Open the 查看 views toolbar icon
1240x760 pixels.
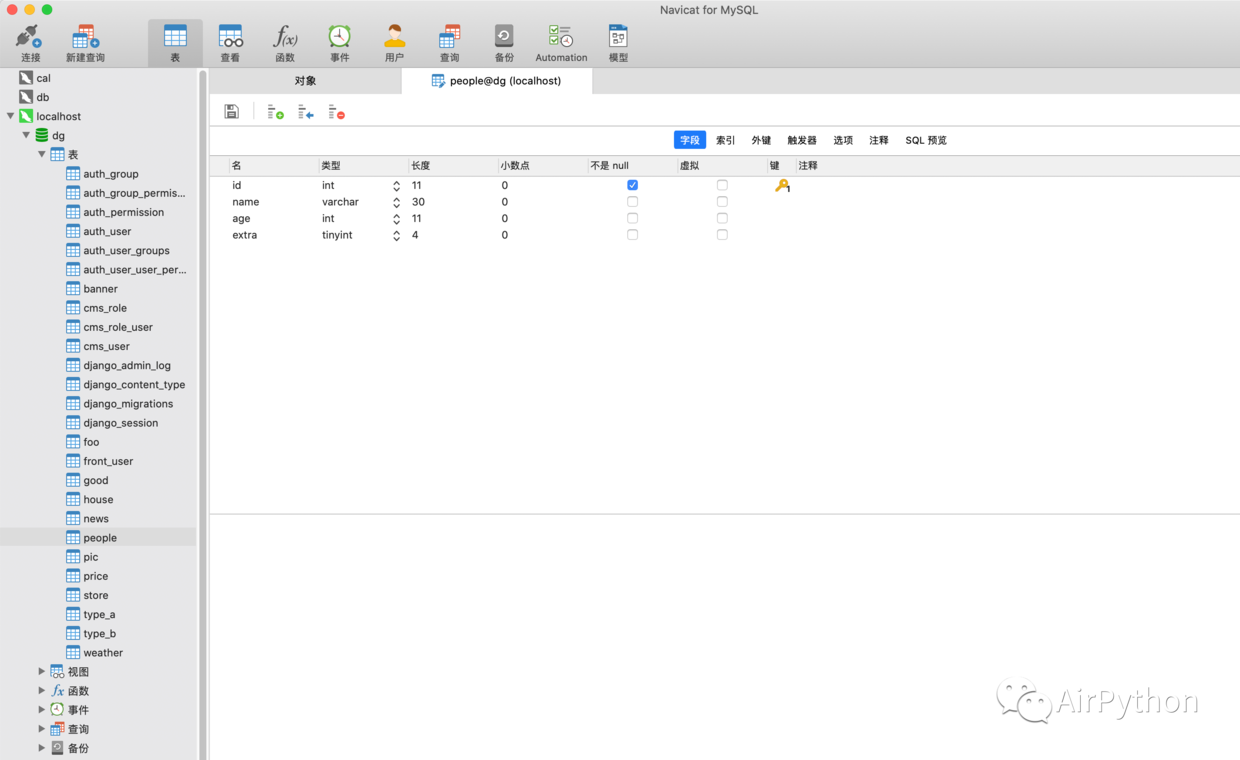tap(230, 43)
